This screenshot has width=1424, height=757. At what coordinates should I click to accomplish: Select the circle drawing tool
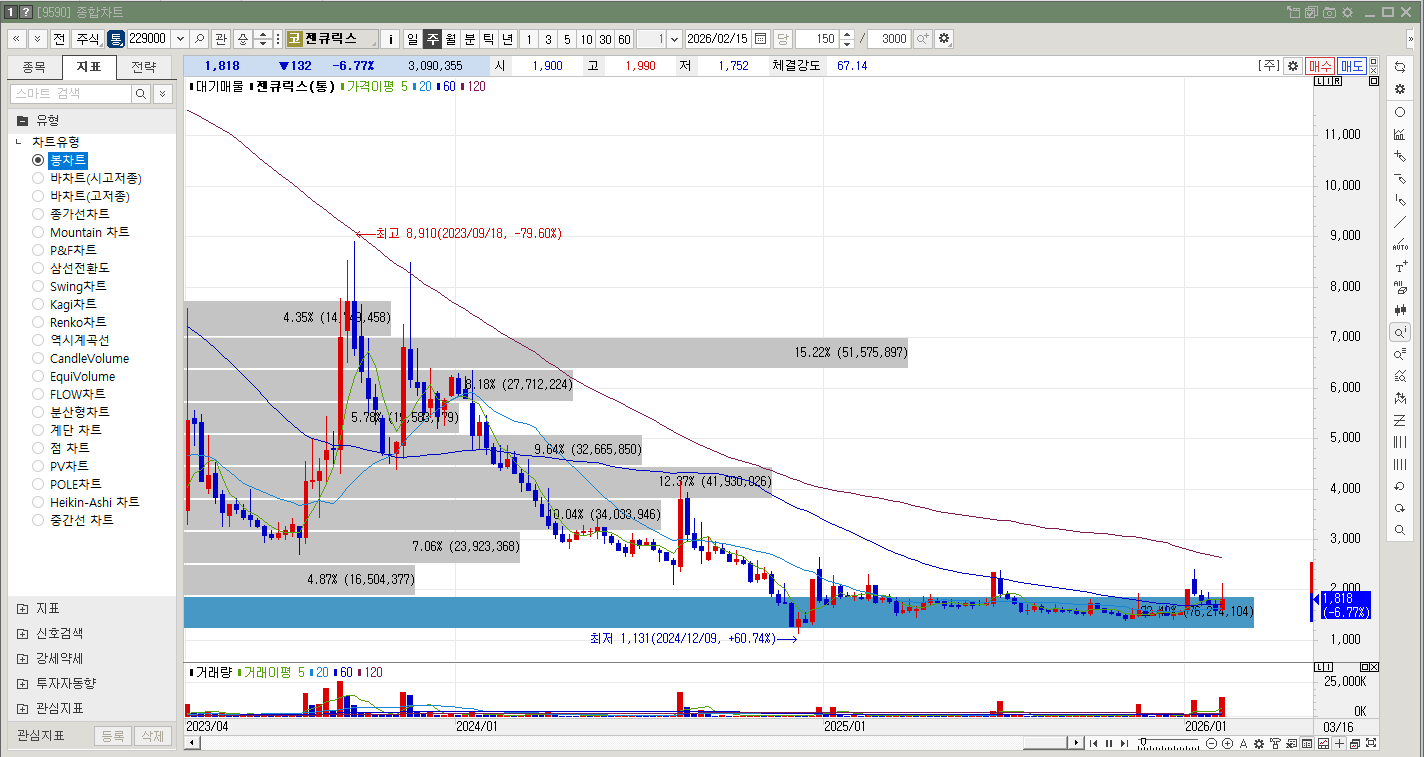[x=1400, y=112]
